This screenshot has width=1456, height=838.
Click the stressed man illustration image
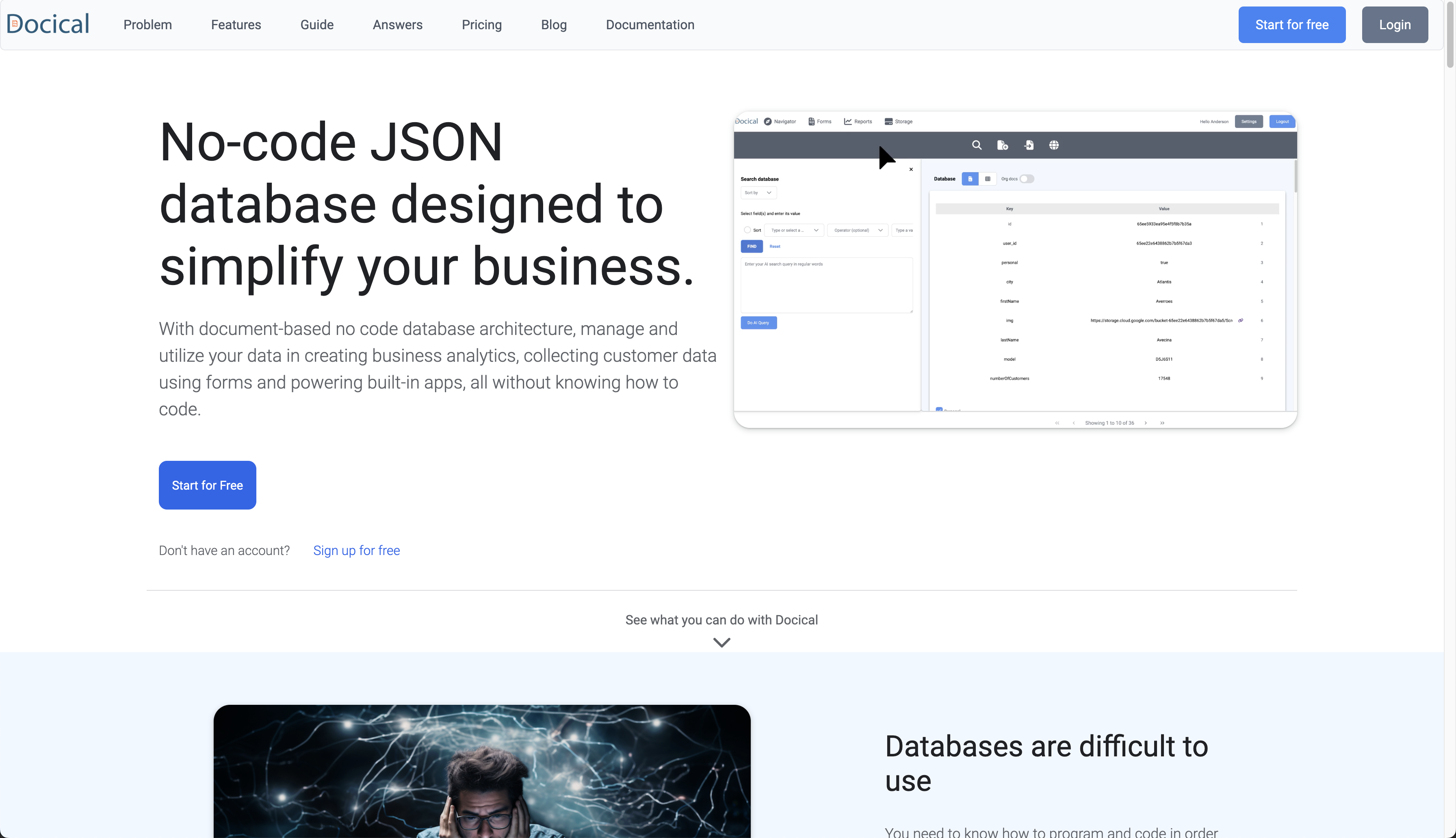click(482, 771)
